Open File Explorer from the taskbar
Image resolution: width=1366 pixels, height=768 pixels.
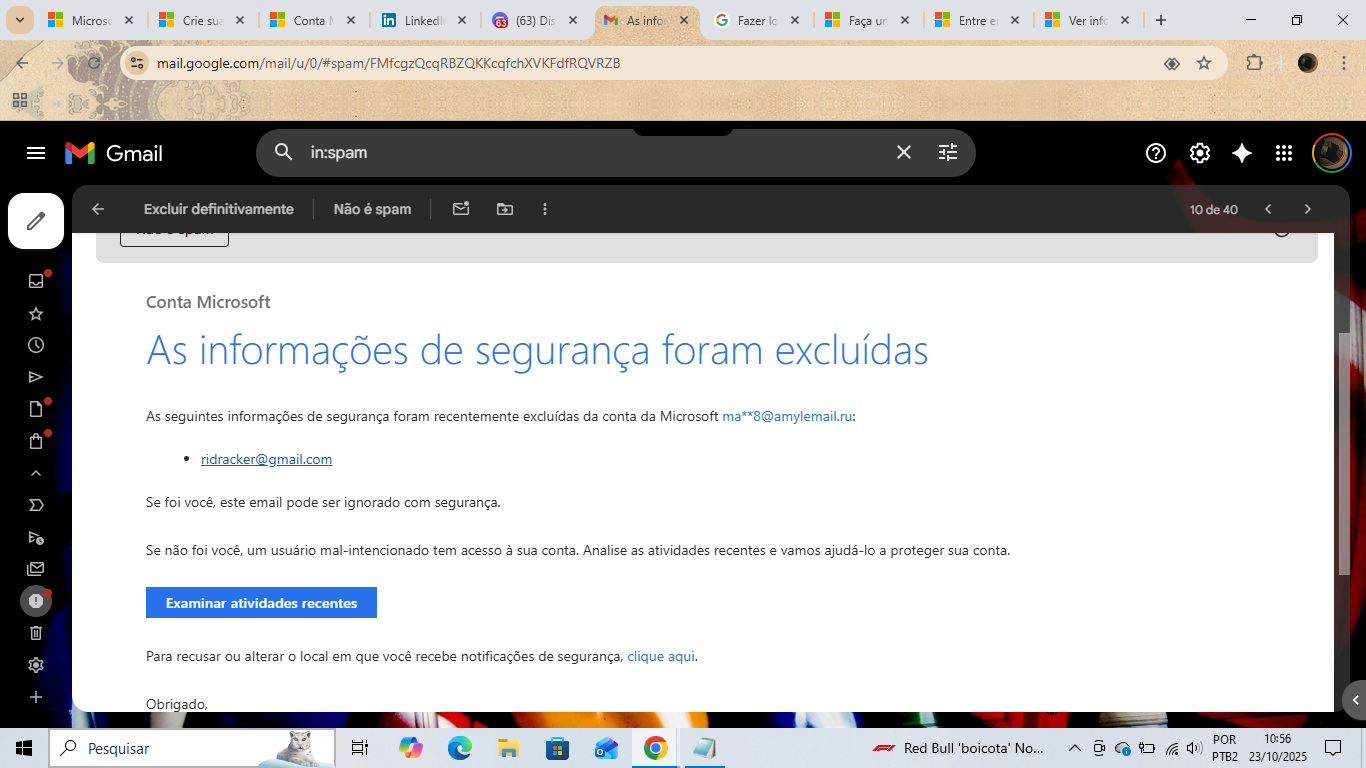coord(508,748)
